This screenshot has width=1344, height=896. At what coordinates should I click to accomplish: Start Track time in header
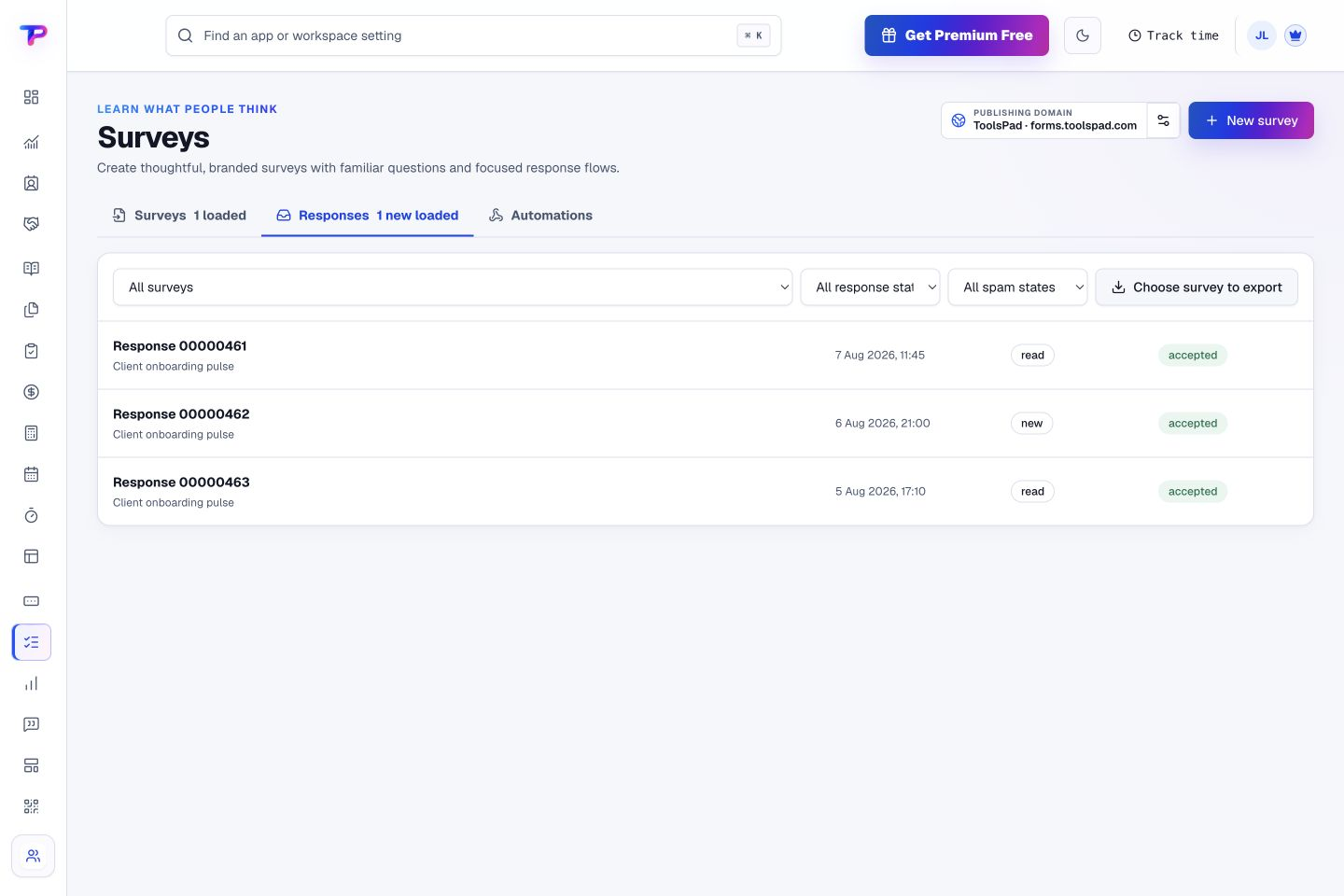click(x=1173, y=35)
